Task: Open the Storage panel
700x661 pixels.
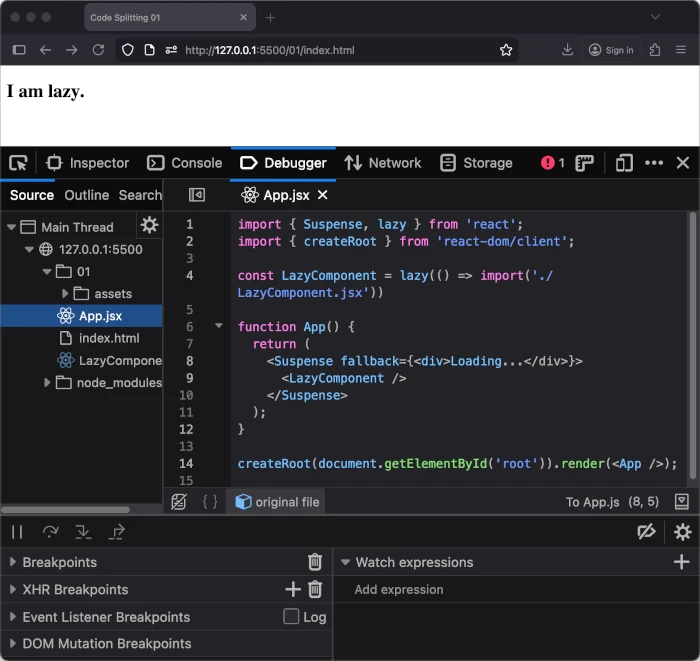Action: (476, 163)
